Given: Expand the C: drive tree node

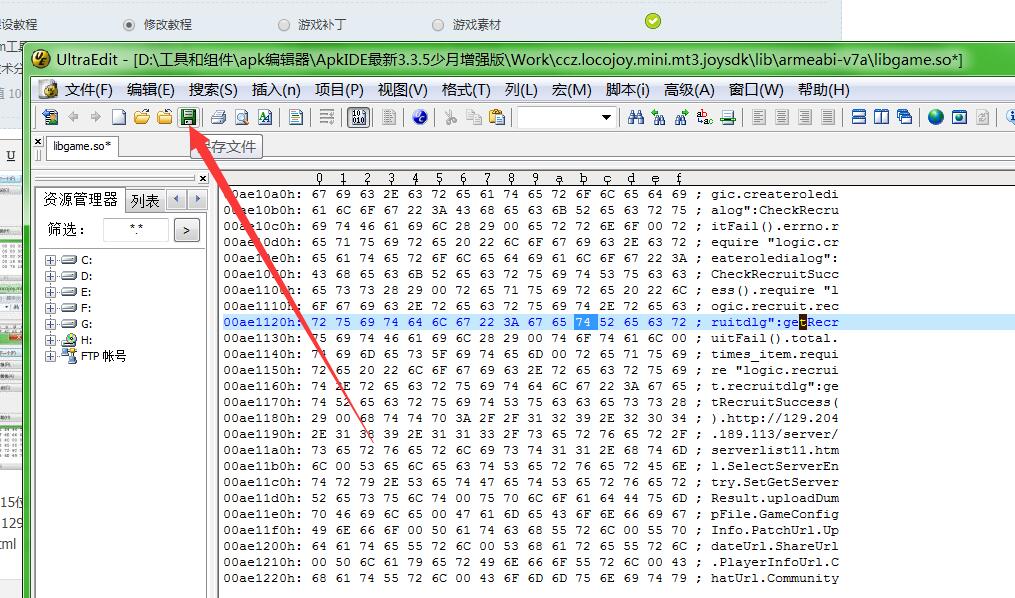Looking at the screenshot, I should click(x=49, y=260).
